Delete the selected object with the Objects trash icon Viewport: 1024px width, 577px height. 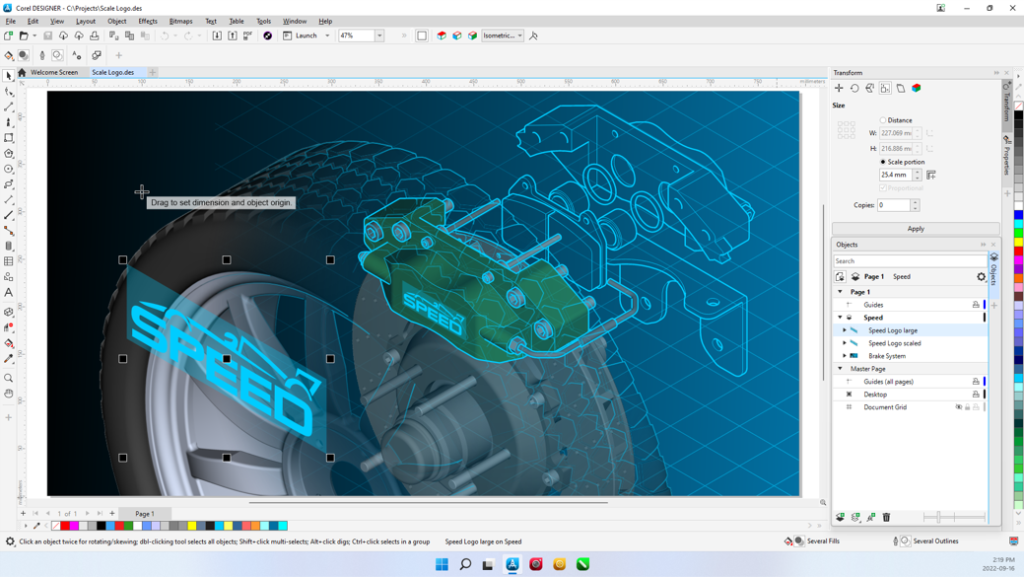[x=886, y=517]
